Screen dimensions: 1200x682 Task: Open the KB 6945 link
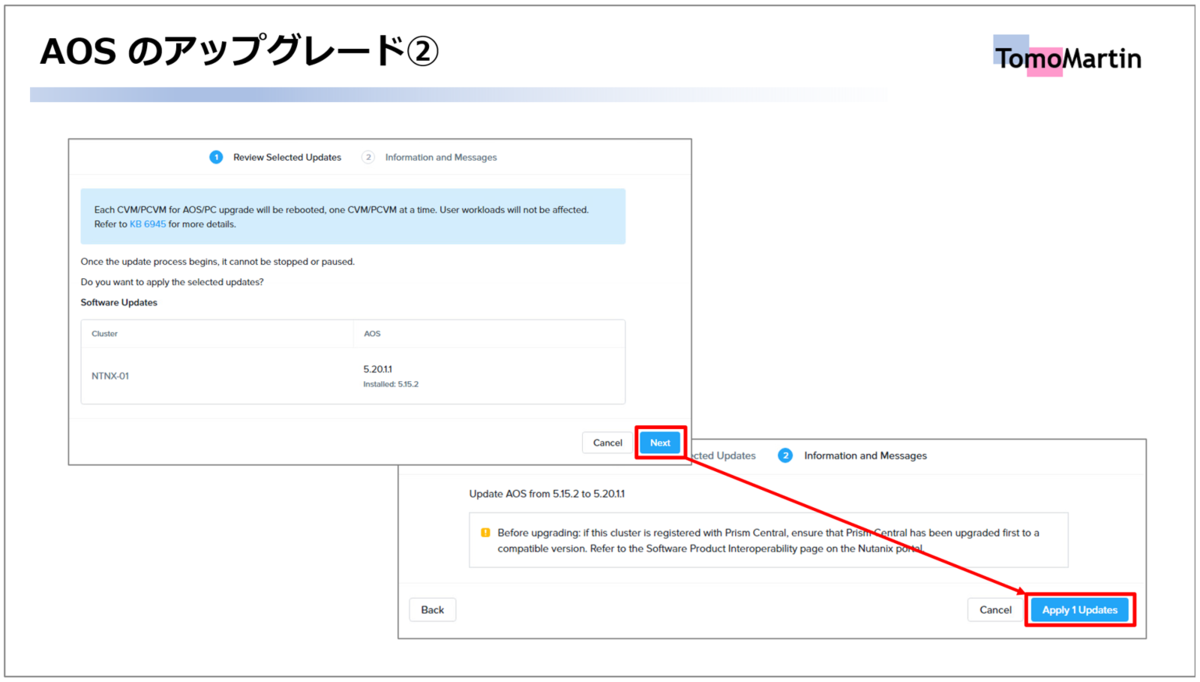tap(148, 225)
